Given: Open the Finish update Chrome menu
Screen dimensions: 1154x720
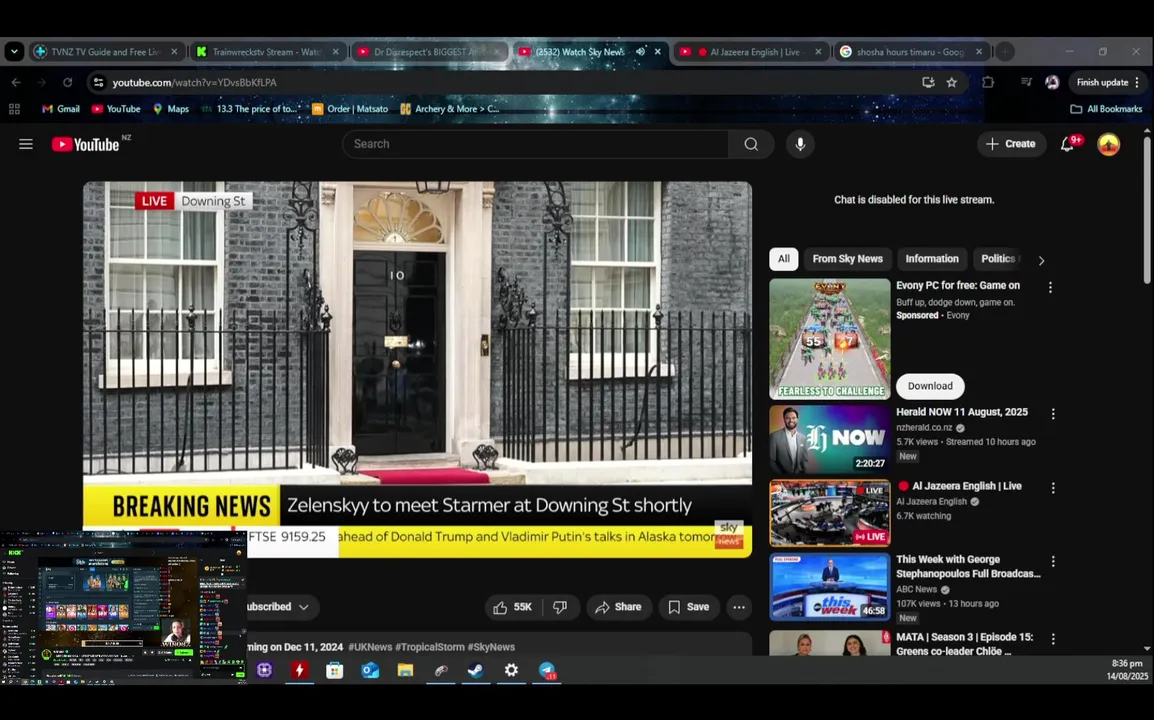Looking at the screenshot, I should pos(1108,82).
